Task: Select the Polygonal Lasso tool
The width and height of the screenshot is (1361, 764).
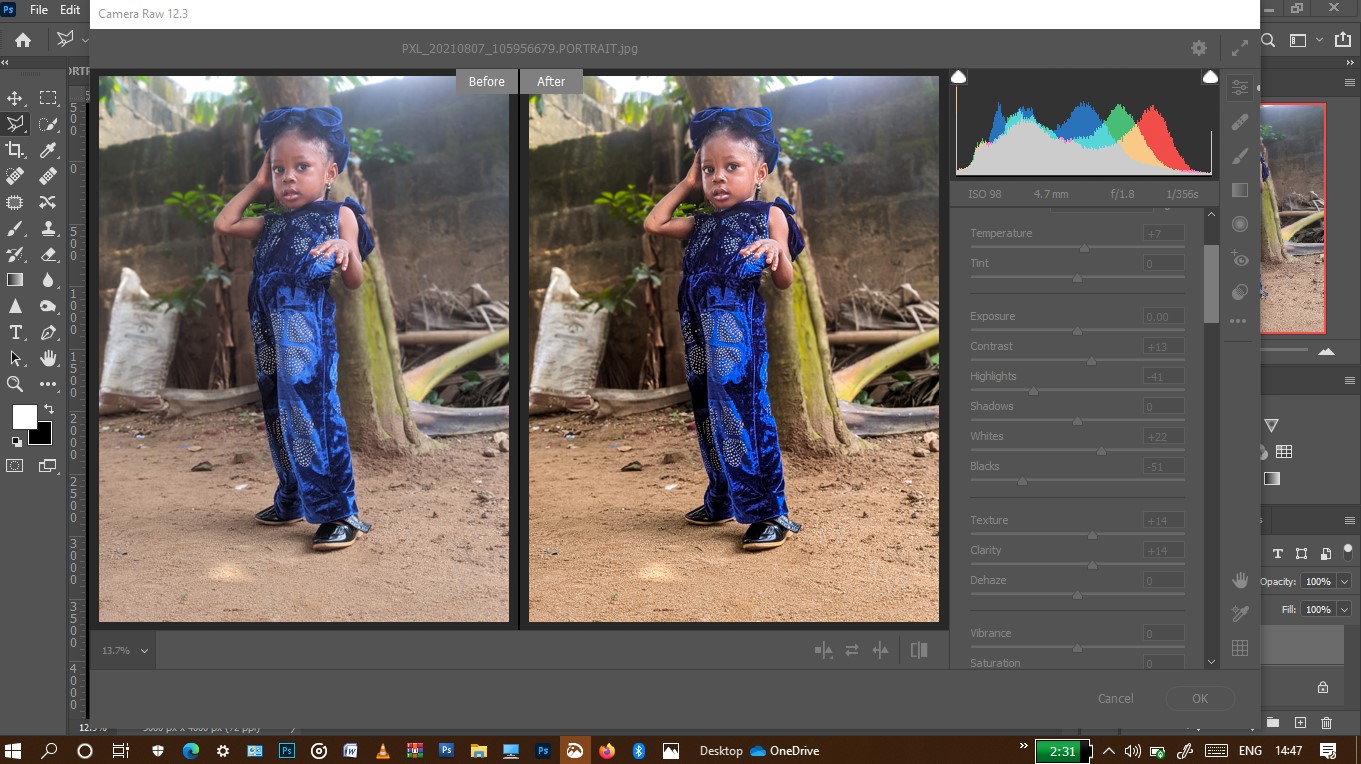Action: pyautogui.click(x=15, y=124)
